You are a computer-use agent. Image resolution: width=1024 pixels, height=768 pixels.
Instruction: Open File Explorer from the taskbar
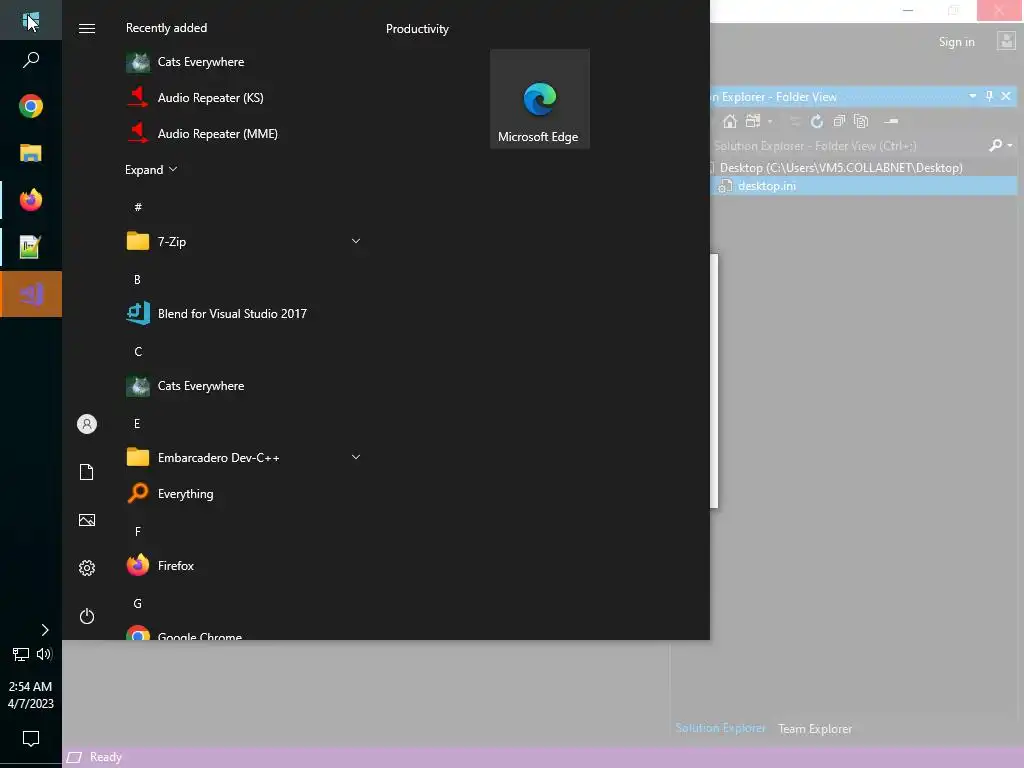coord(31,153)
